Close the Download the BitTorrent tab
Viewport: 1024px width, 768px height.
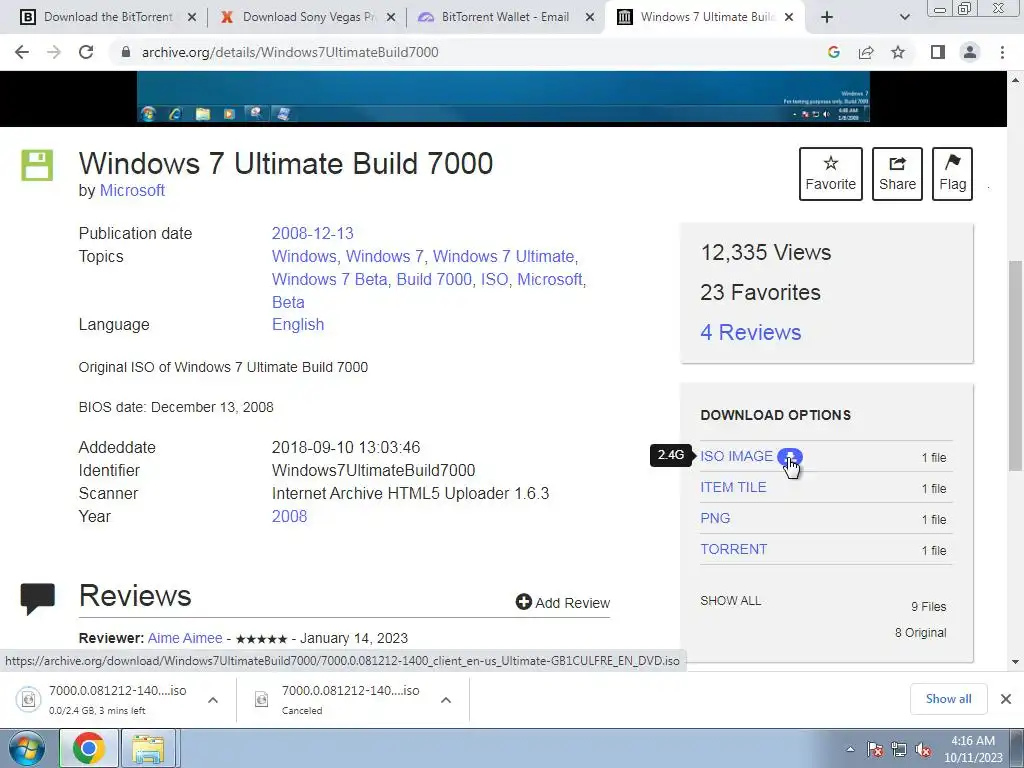coord(192,18)
